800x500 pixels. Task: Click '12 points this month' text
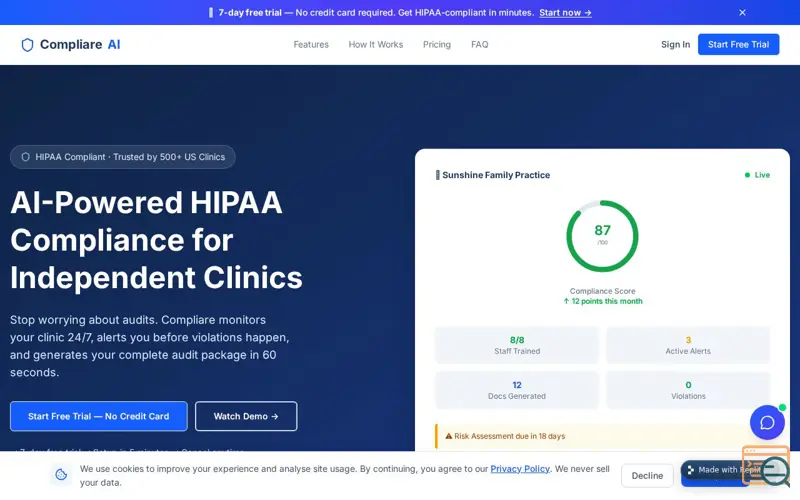603,302
